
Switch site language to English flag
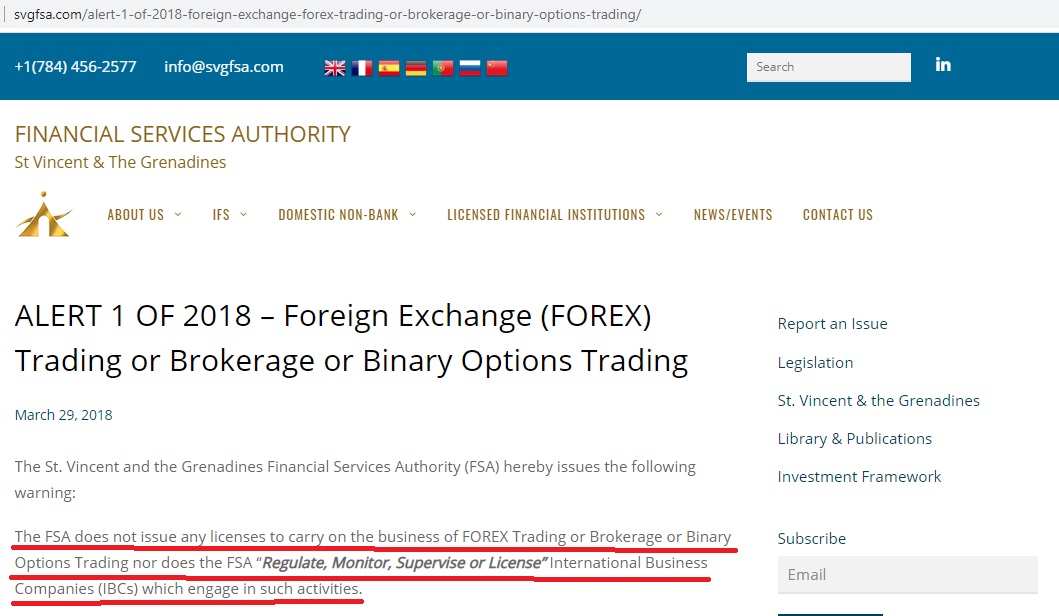point(334,68)
